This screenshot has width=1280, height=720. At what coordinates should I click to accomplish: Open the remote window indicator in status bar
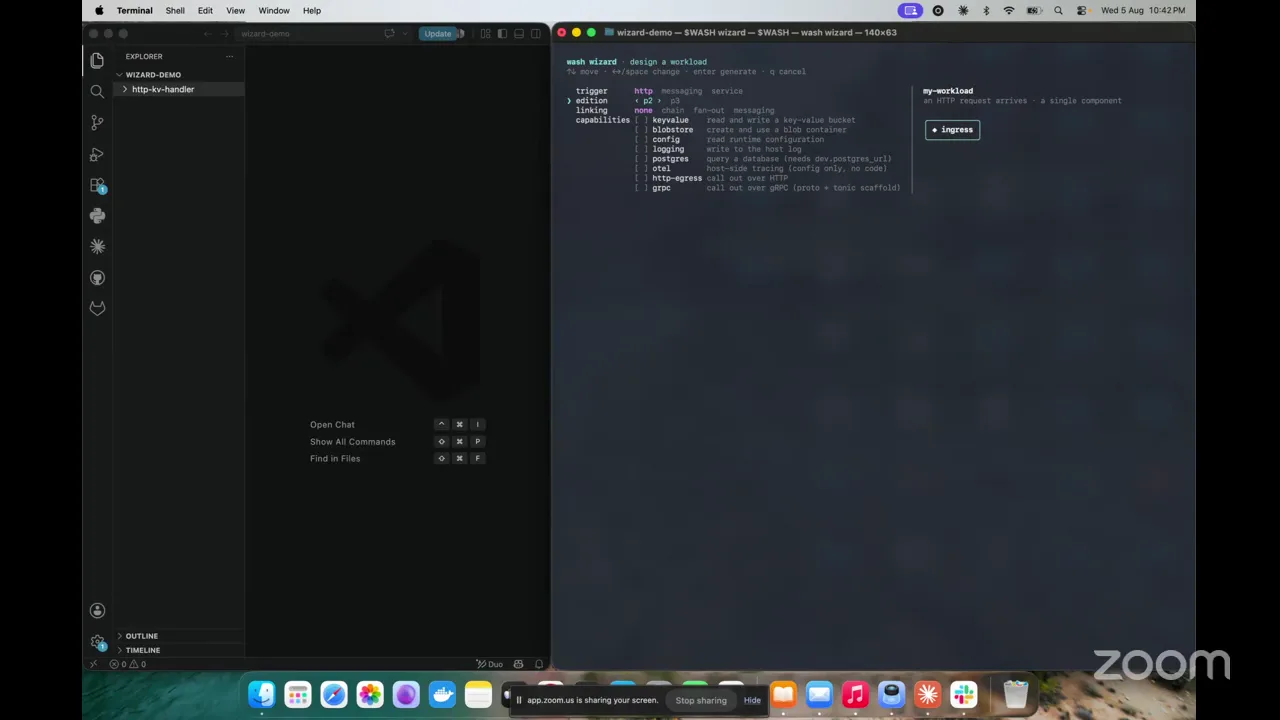pyautogui.click(x=94, y=664)
